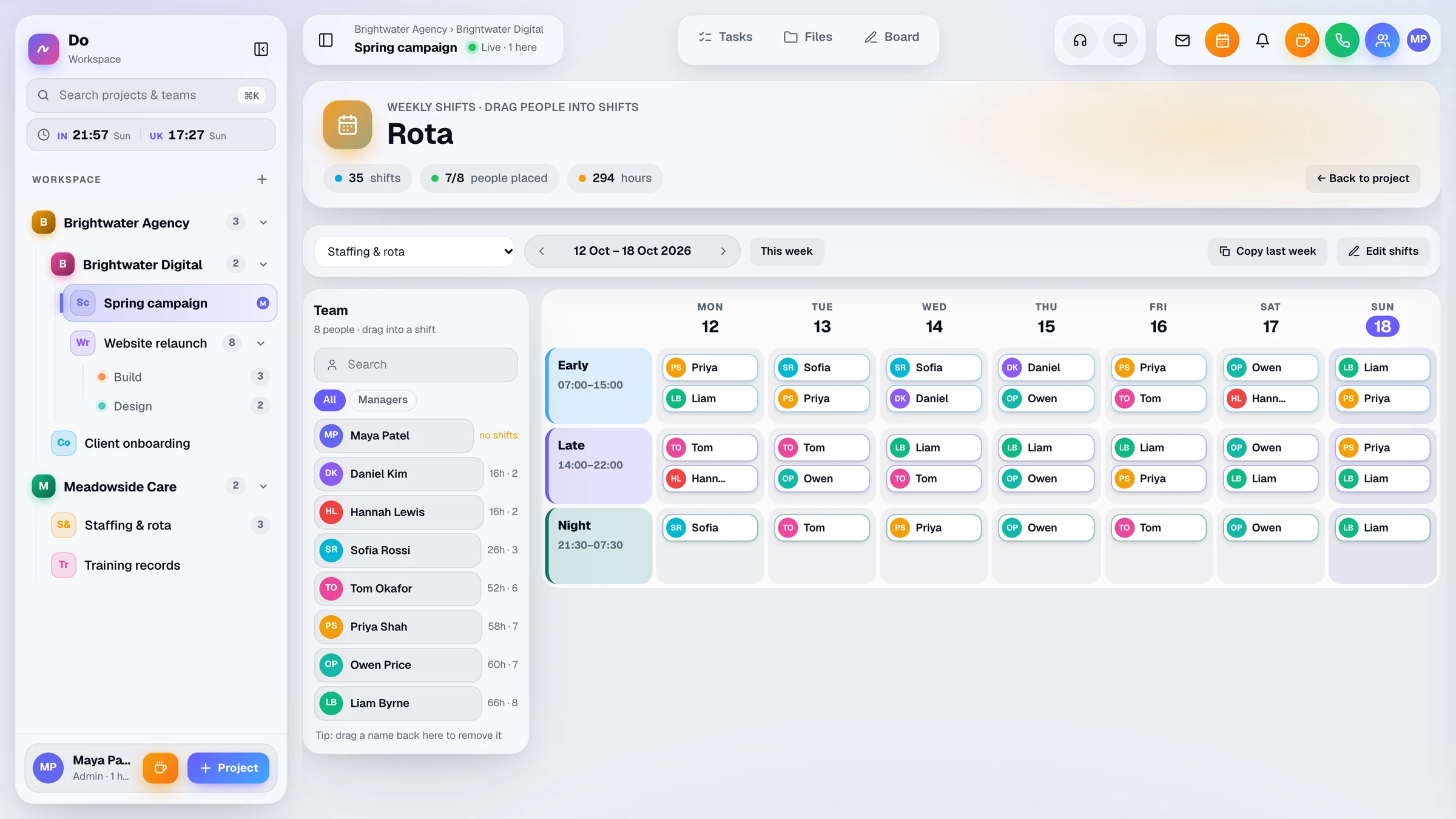Select Maya Patel in the team list

(x=394, y=436)
